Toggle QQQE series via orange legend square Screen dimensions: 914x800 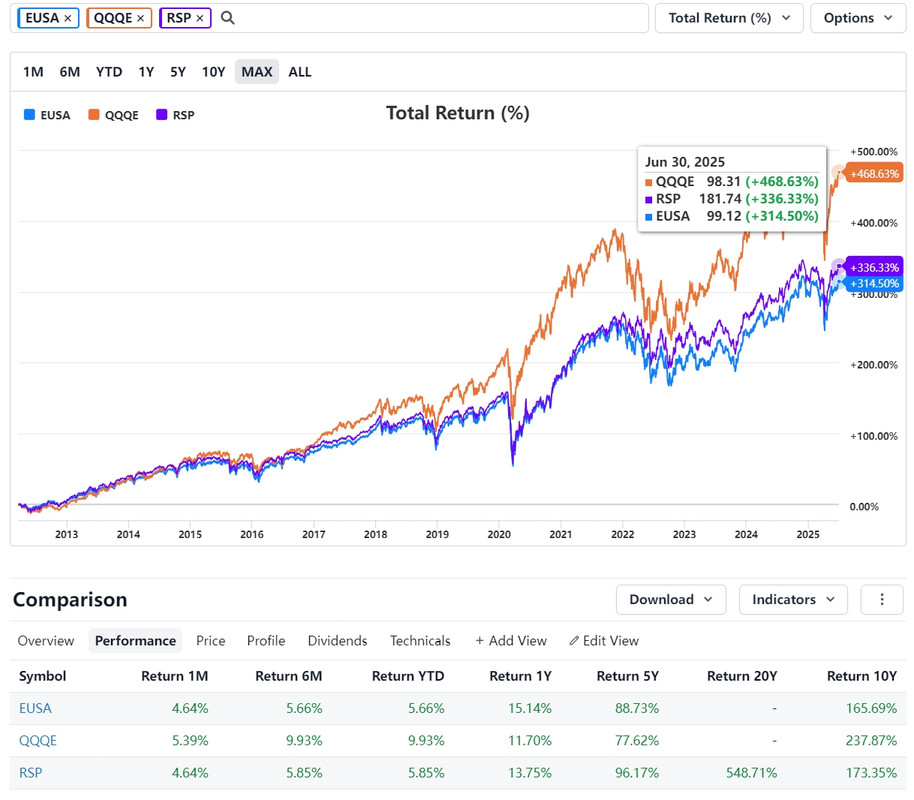click(93, 115)
